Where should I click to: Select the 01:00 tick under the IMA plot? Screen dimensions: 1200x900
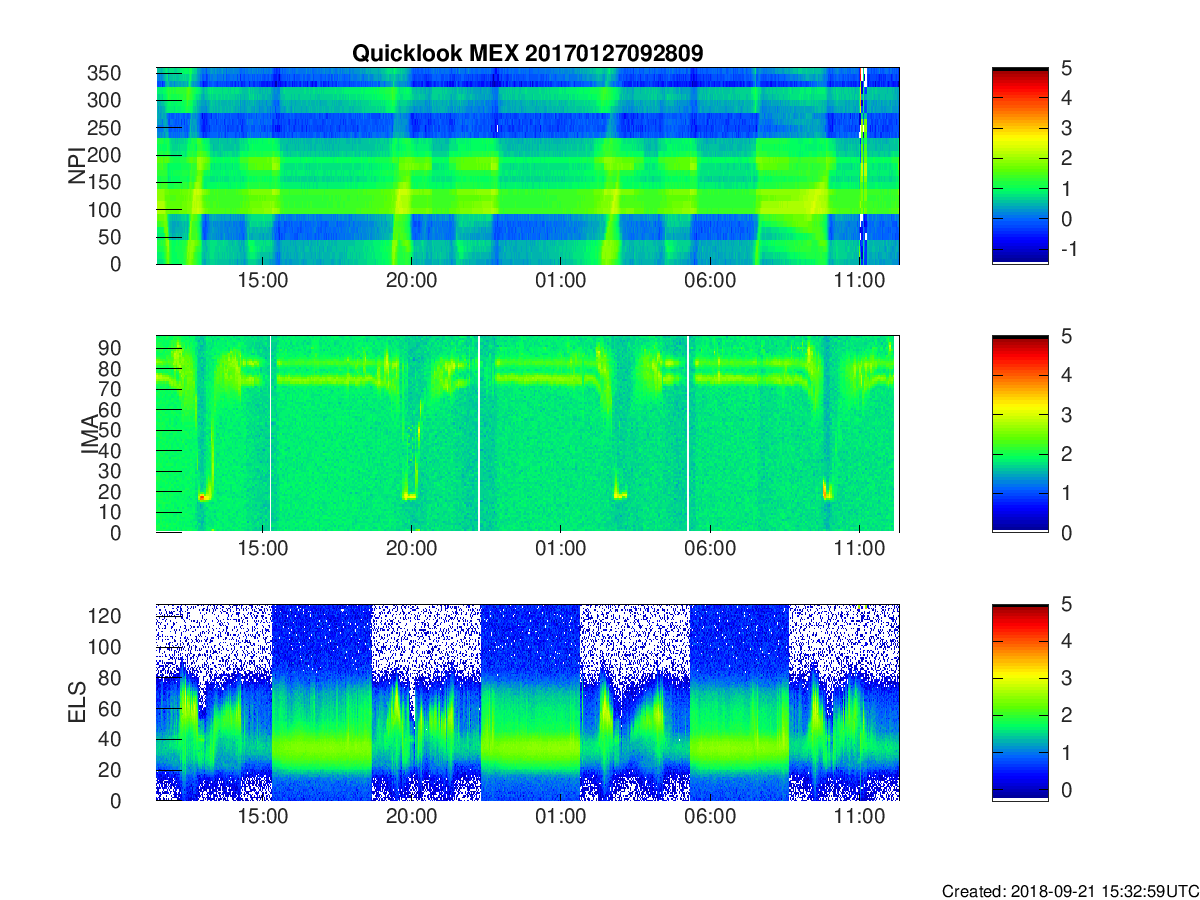pos(560,549)
